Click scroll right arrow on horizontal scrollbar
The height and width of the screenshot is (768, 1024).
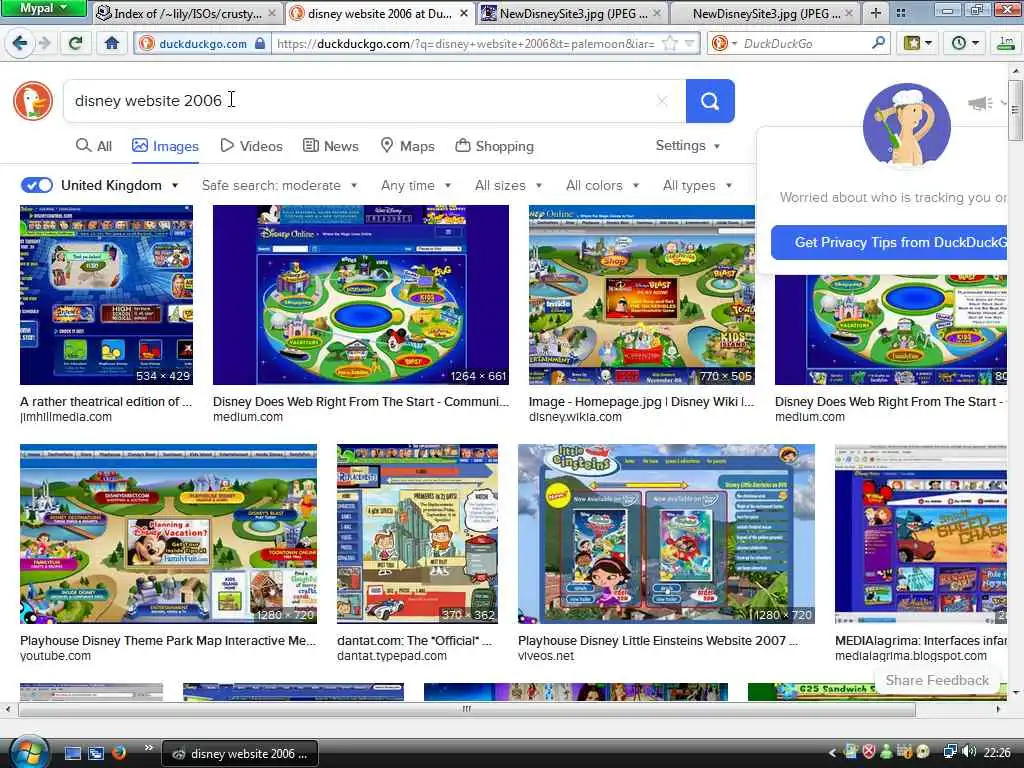tap(998, 709)
